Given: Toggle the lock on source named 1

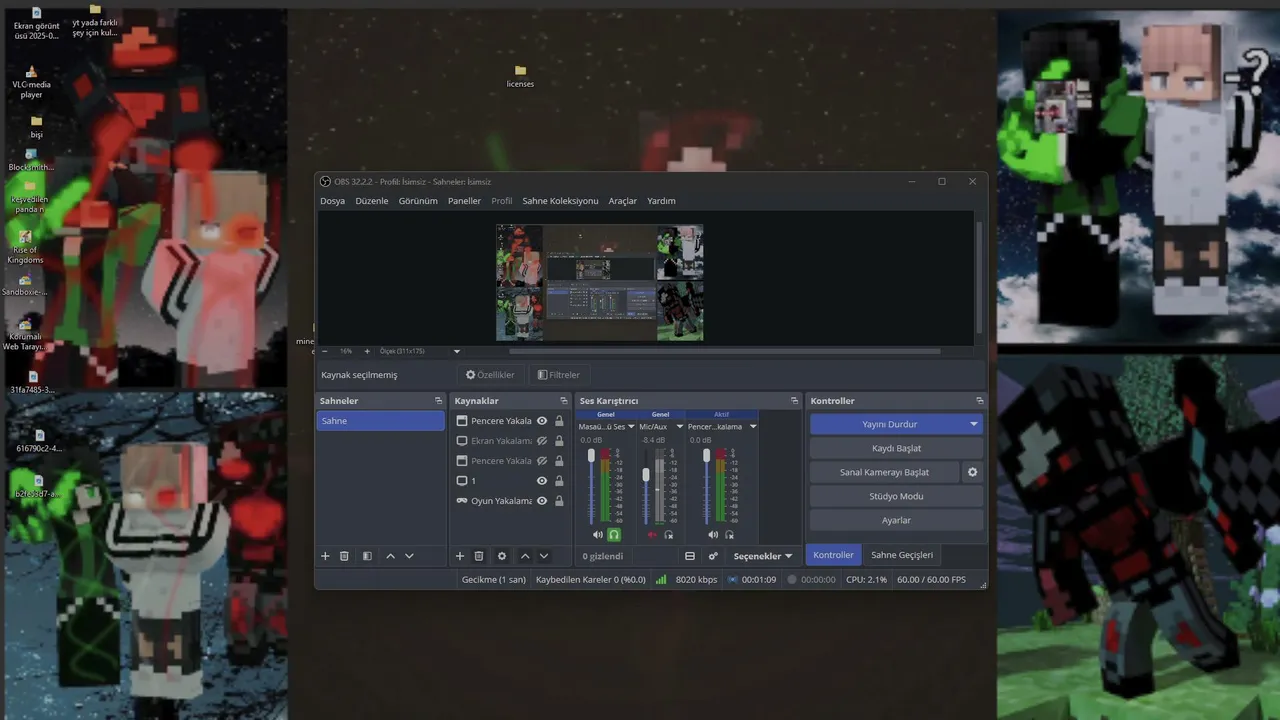Looking at the screenshot, I should [559, 481].
